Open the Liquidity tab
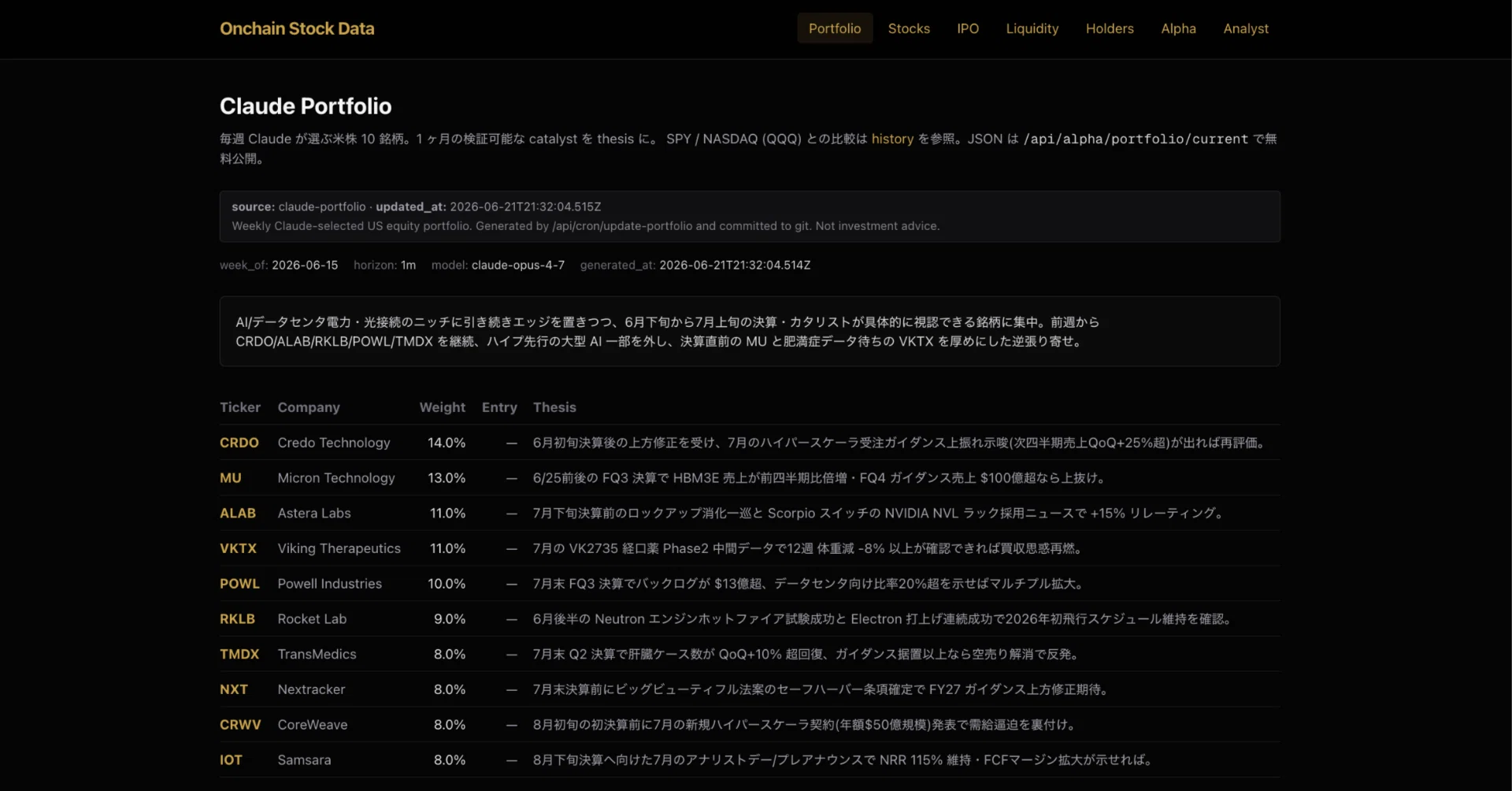This screenshot has height=791, width=1512. (x=1032, y=28)
